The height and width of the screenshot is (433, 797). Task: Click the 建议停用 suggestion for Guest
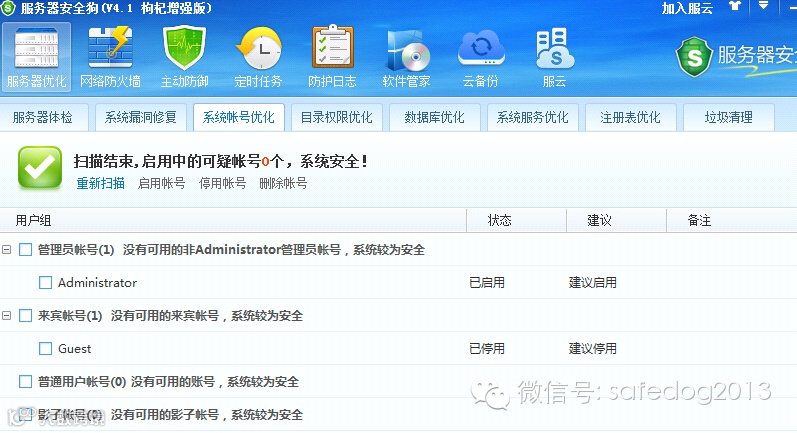point(592,349)
